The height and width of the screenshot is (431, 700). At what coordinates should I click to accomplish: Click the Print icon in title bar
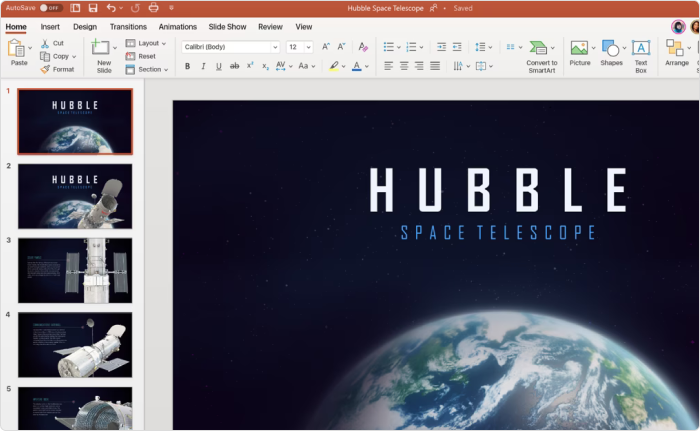point(154,8)
